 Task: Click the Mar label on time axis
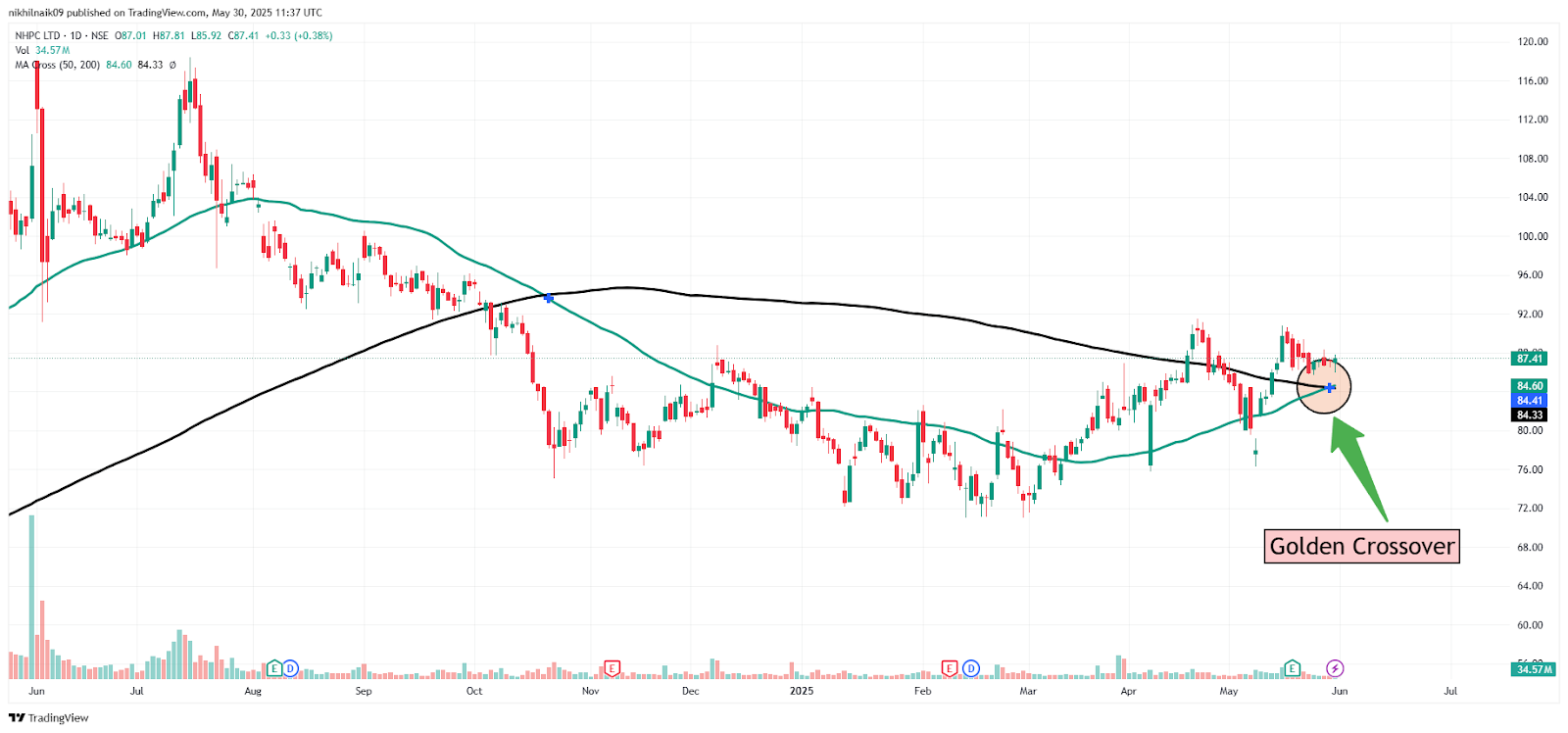(1028, 691)
